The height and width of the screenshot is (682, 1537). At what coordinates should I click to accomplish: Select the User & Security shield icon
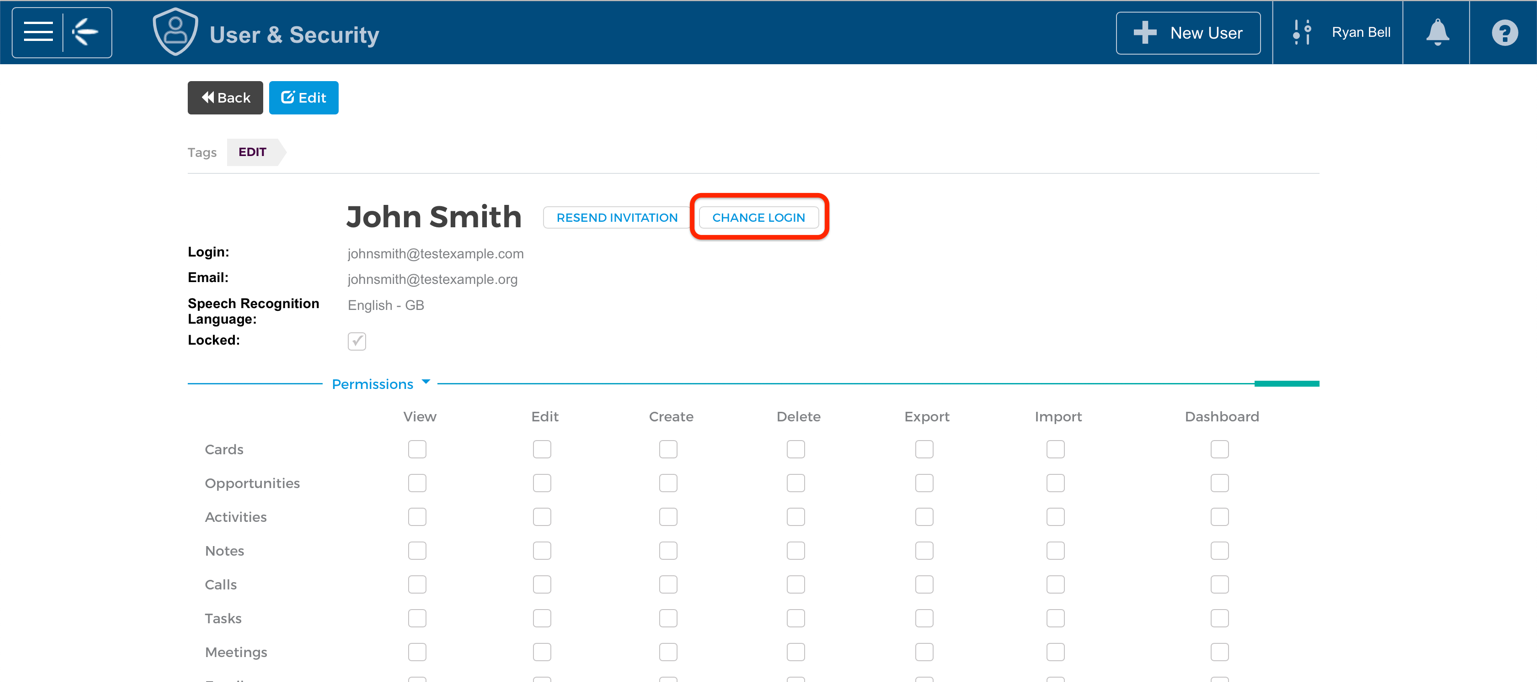point(175,31)
